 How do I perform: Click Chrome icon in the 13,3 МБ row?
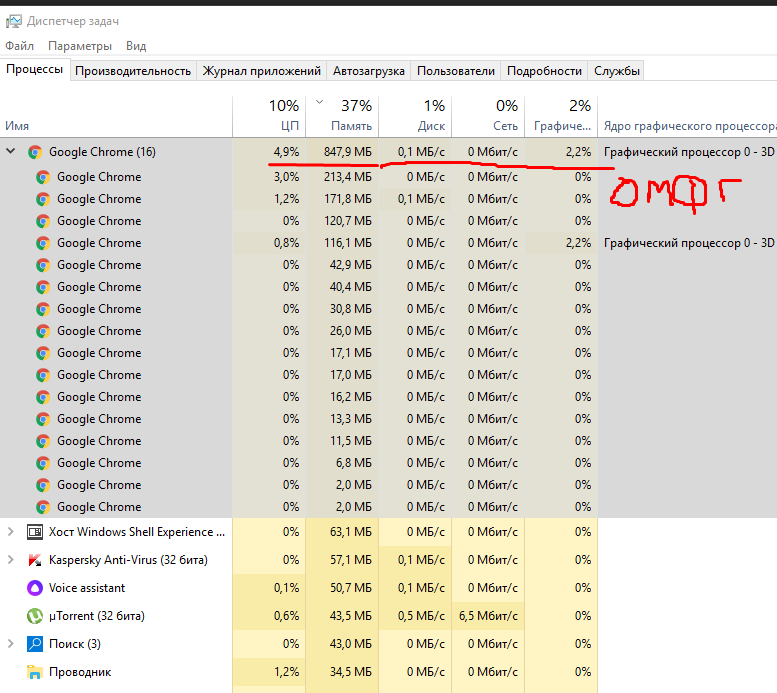coord(43,419)
